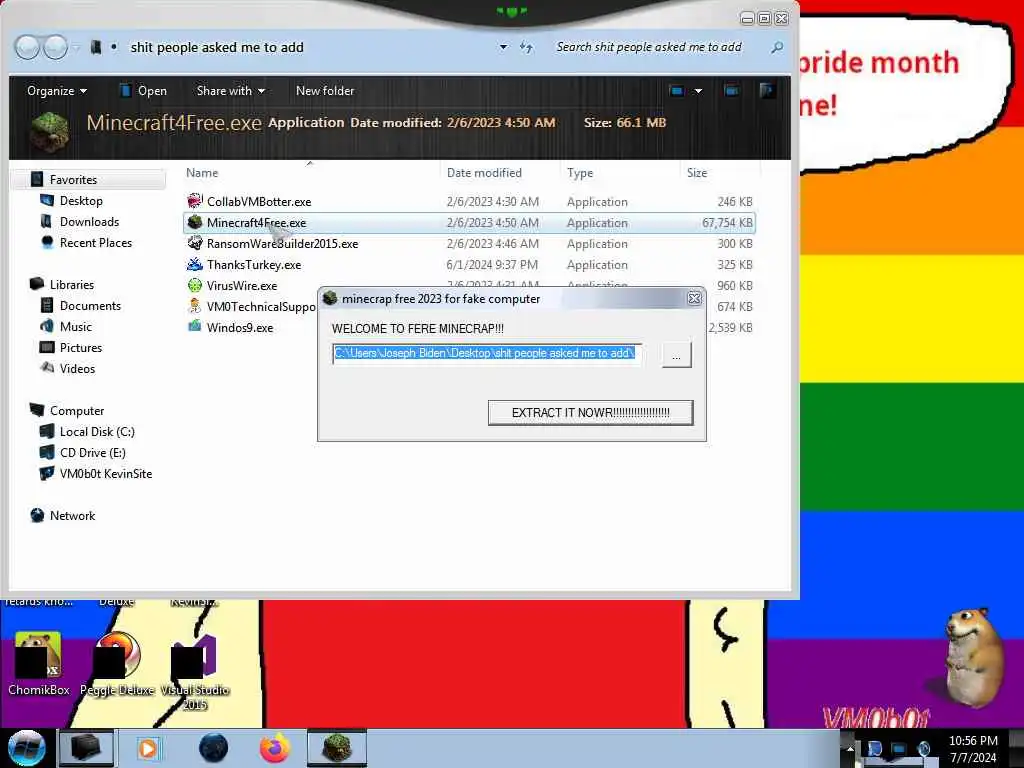Select ThanksTurkey.exe file
1024x768 pixels.
pyautogui.click(x=469, y=264)
